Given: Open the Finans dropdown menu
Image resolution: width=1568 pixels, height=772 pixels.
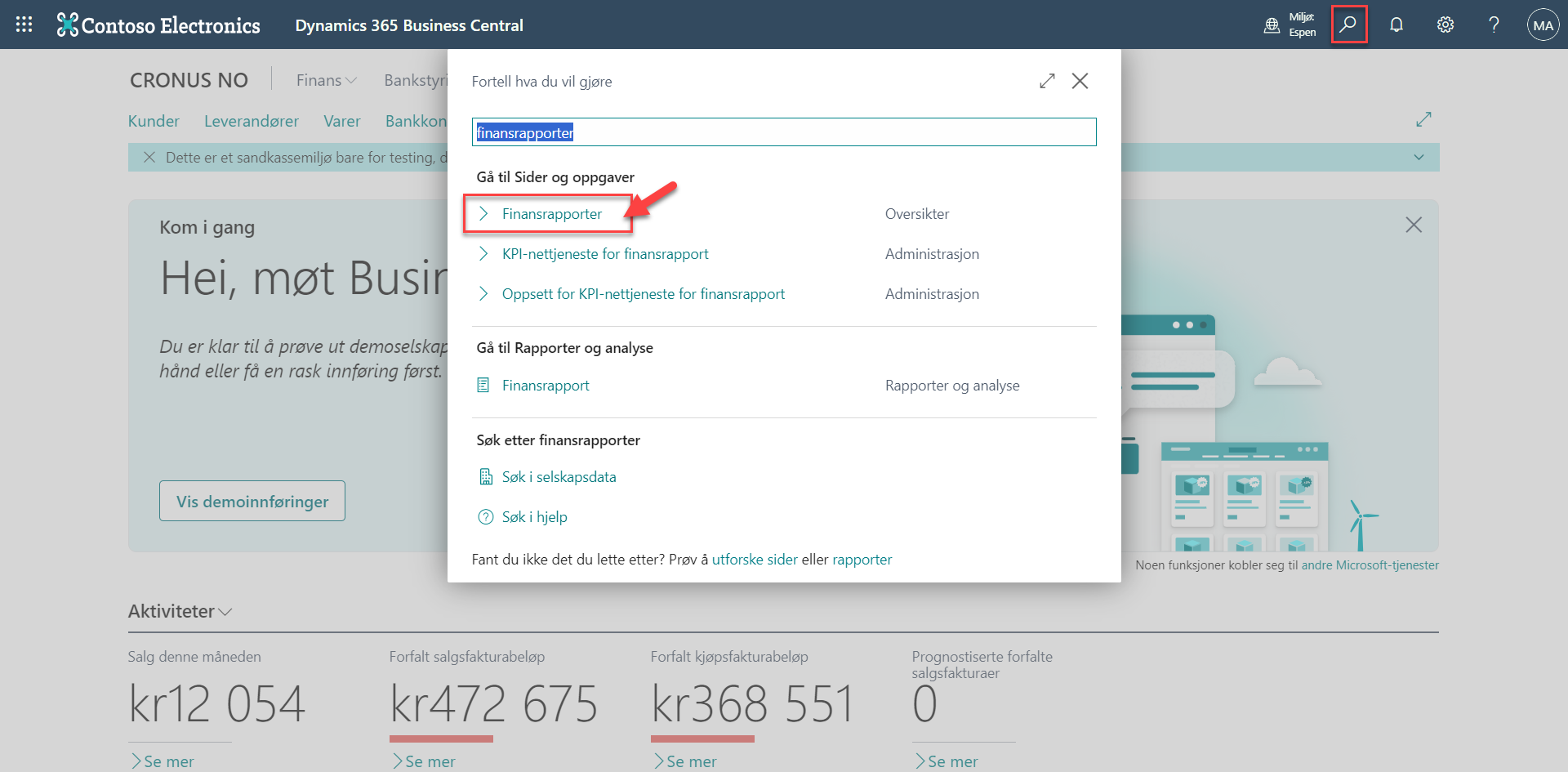Looking at the screenshot, I should point(327,80).
